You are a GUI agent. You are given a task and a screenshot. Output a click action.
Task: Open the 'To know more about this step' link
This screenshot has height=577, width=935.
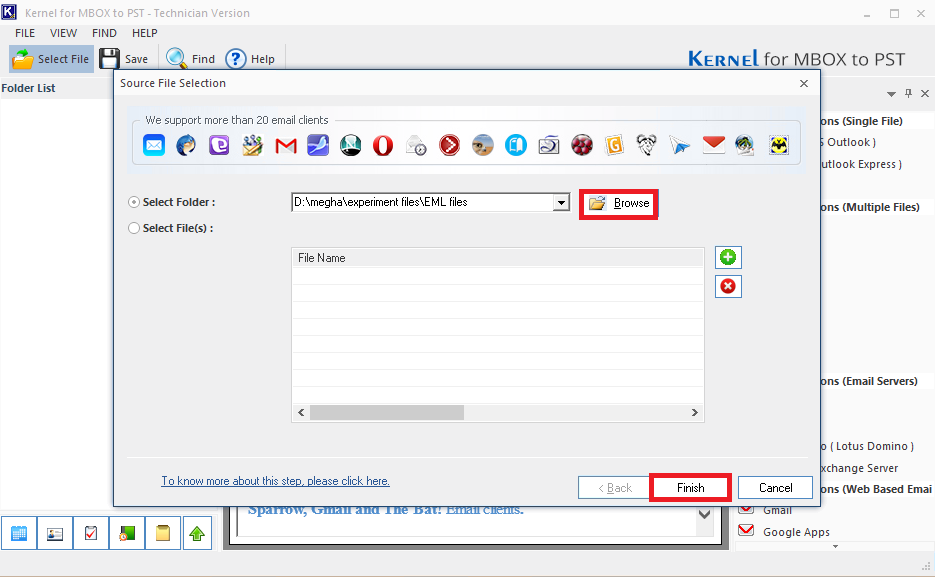point(275,481)
